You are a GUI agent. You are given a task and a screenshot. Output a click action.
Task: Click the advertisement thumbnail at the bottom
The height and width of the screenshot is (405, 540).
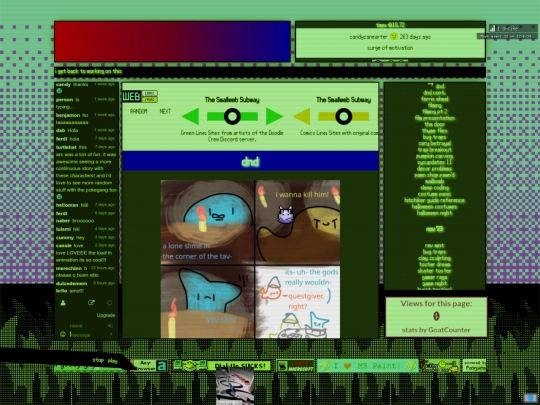[x=235, y=386]
